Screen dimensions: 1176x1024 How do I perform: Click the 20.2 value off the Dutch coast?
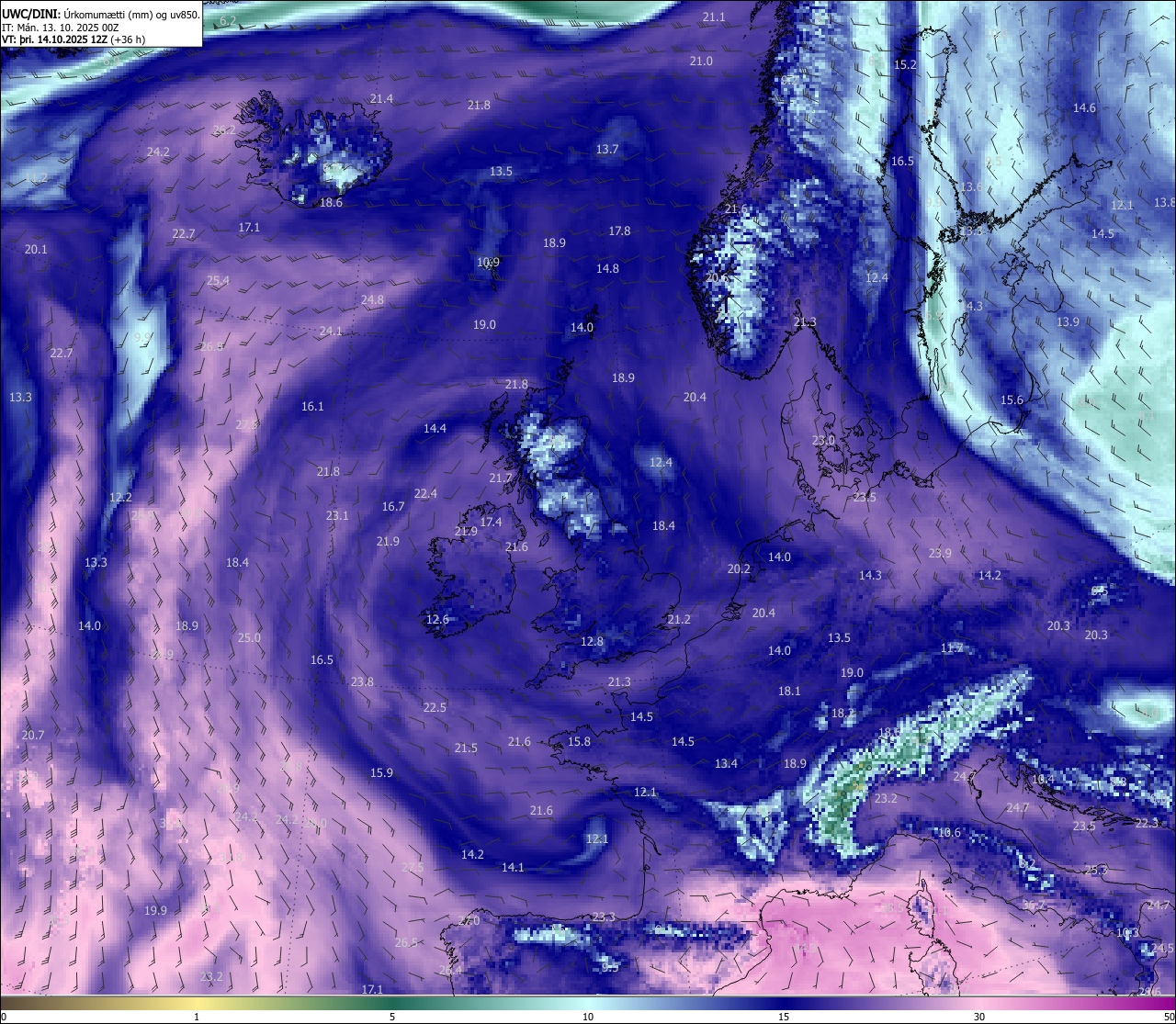(x=739, y=568)
